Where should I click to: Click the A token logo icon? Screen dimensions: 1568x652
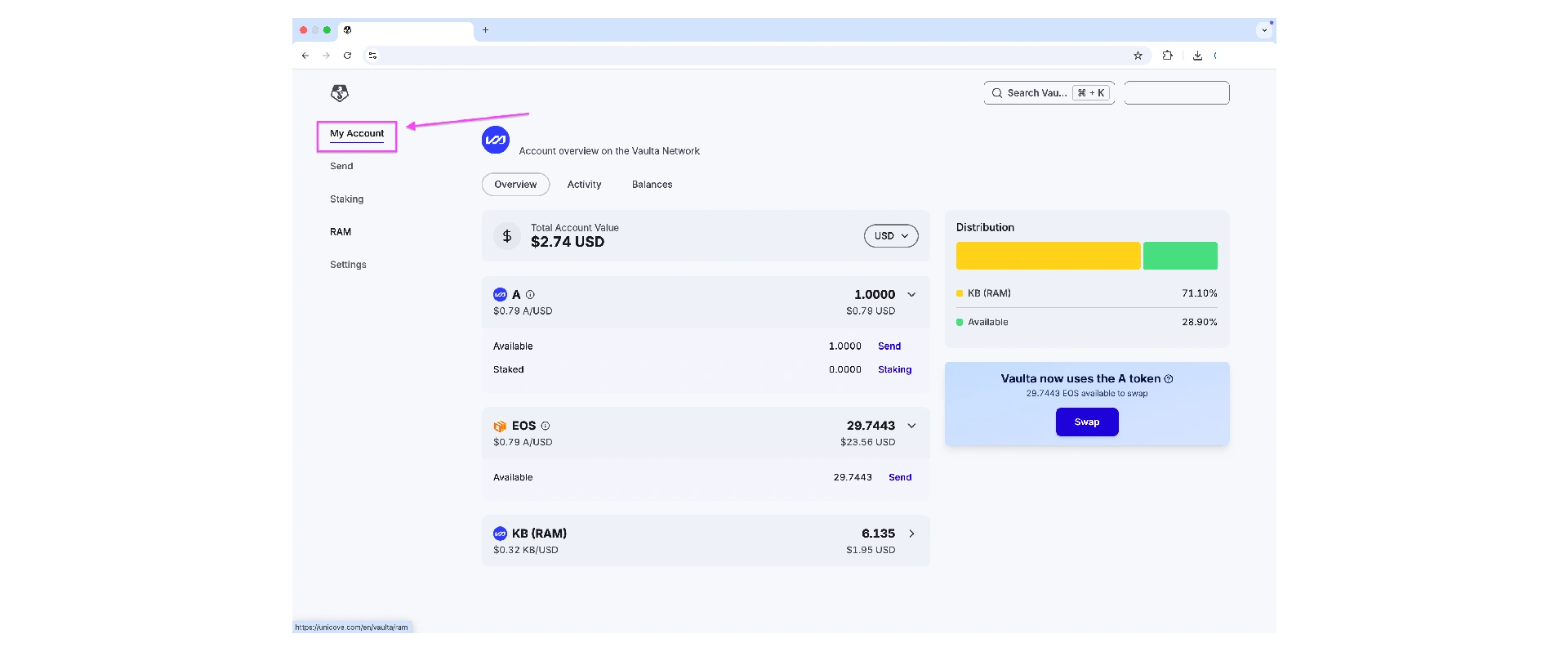500,295
